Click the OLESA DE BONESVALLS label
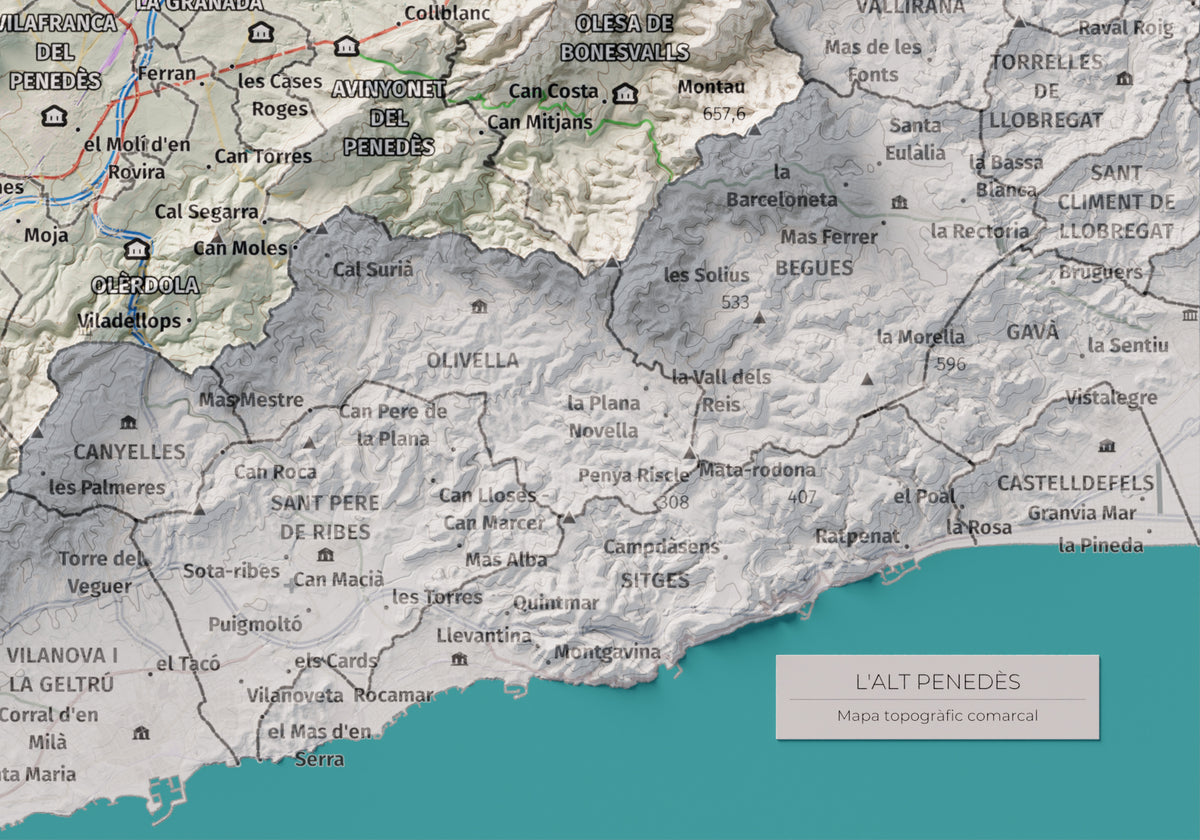 click(625, 37)
